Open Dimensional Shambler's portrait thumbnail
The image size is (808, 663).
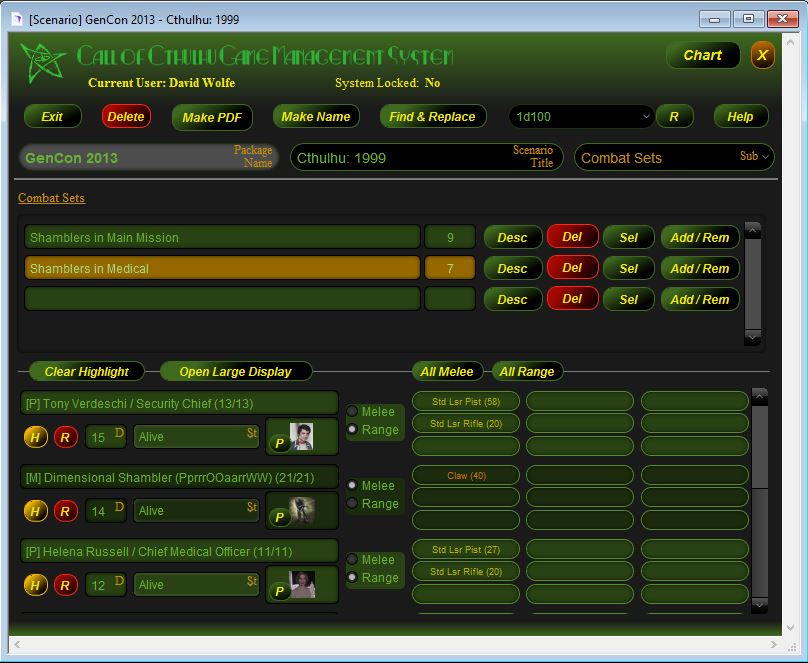301,511
